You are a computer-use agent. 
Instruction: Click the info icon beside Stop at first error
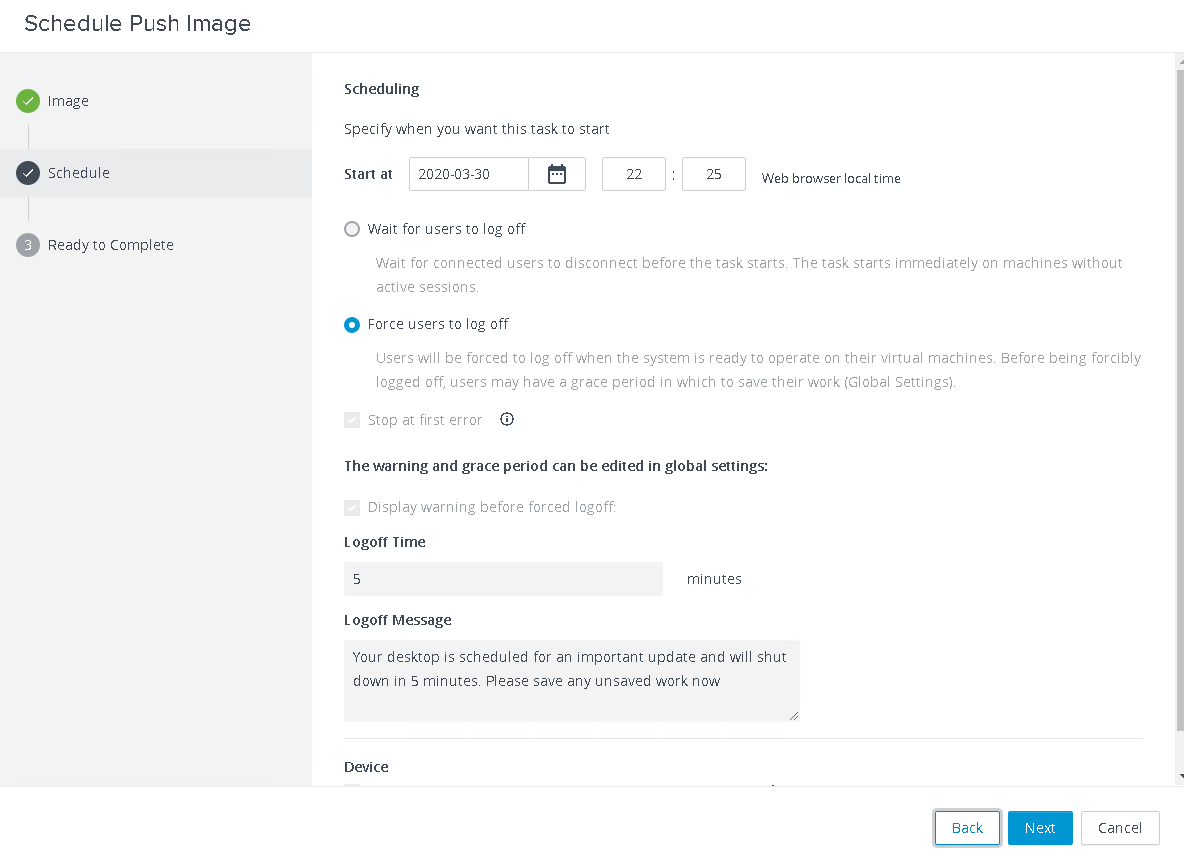pyautogui.click(x=507, y=420)
